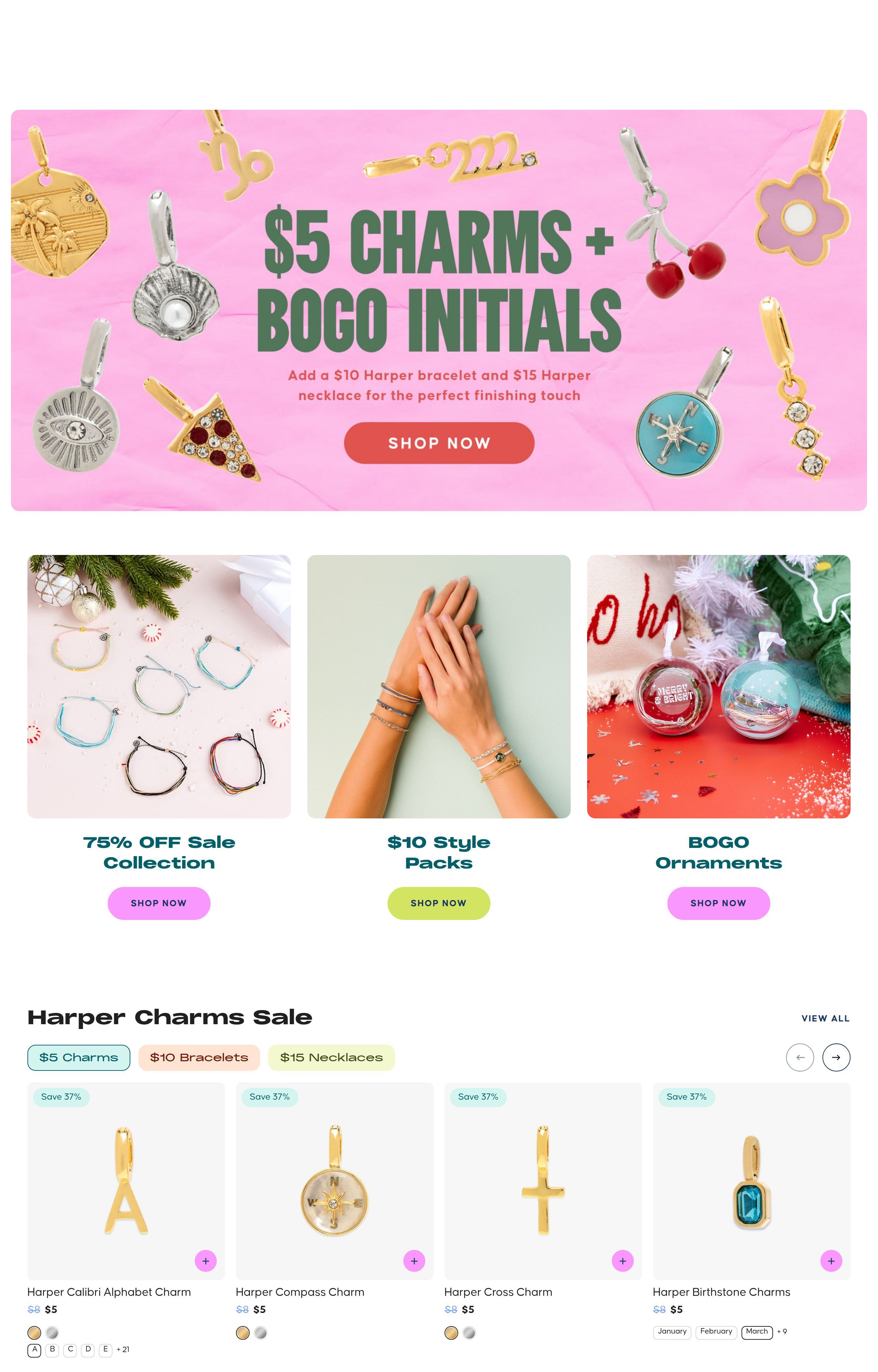The height and width of the screenshot is (1372, 878).
Task: Pick January birthstone variant
Action: click(672, 1332)
